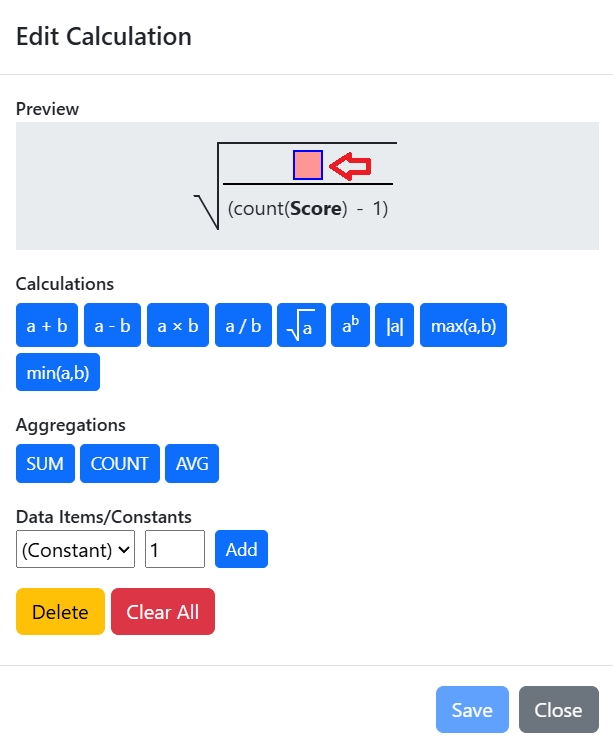The width and height of the screenshot is (613, 748).
Task: Insert the a to the power b operation
Action: point(350,325)
